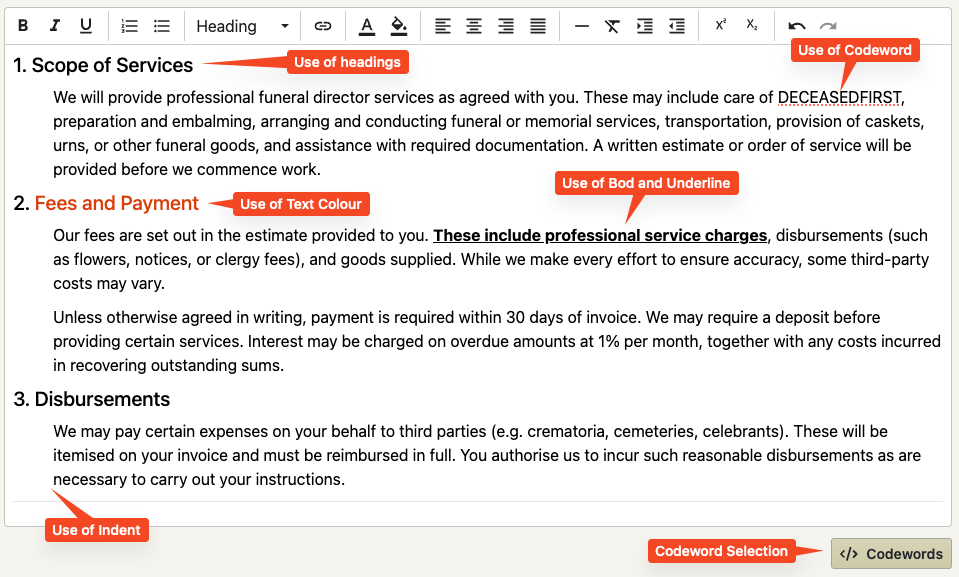Image resolution: width=959 pixels, height=577 pixels.
Task: Insert a bulleted list
Action: (x=161, y=26)
